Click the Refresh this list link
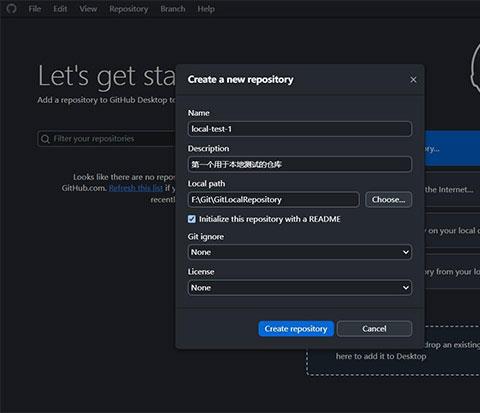Viewport: 480px width, 413px height. coord(136,188)
